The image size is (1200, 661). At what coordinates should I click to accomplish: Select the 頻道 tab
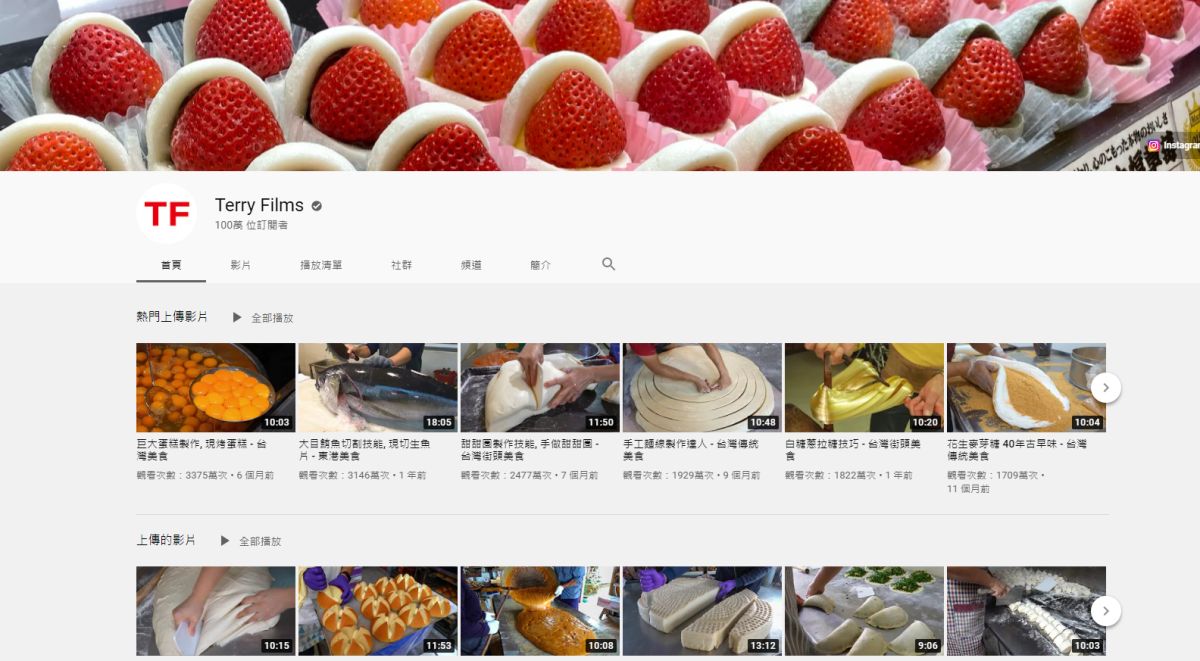pos(471,265)
